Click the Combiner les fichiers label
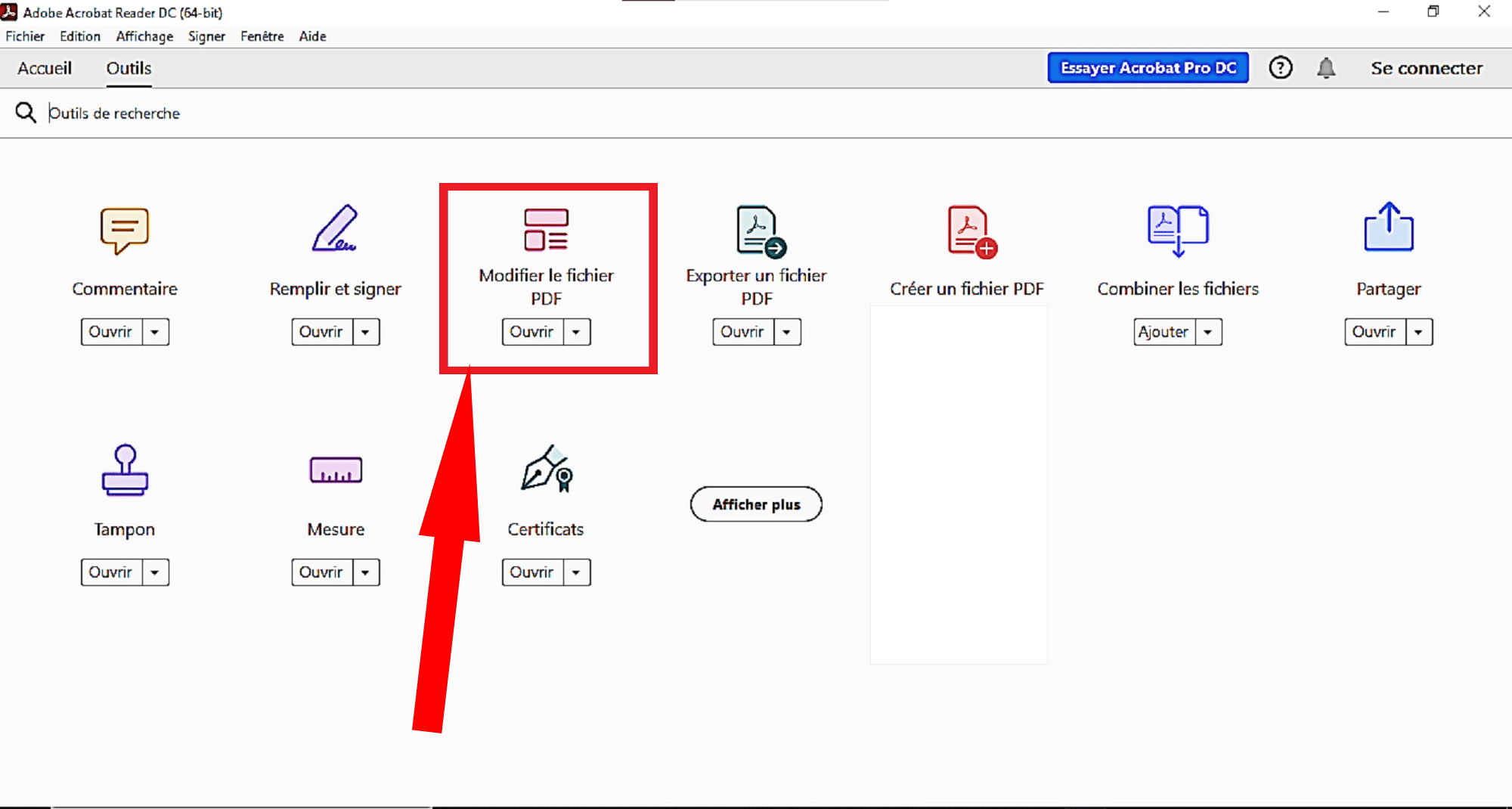Screen dimensions: 1512x809 (x=1178, y=289)
